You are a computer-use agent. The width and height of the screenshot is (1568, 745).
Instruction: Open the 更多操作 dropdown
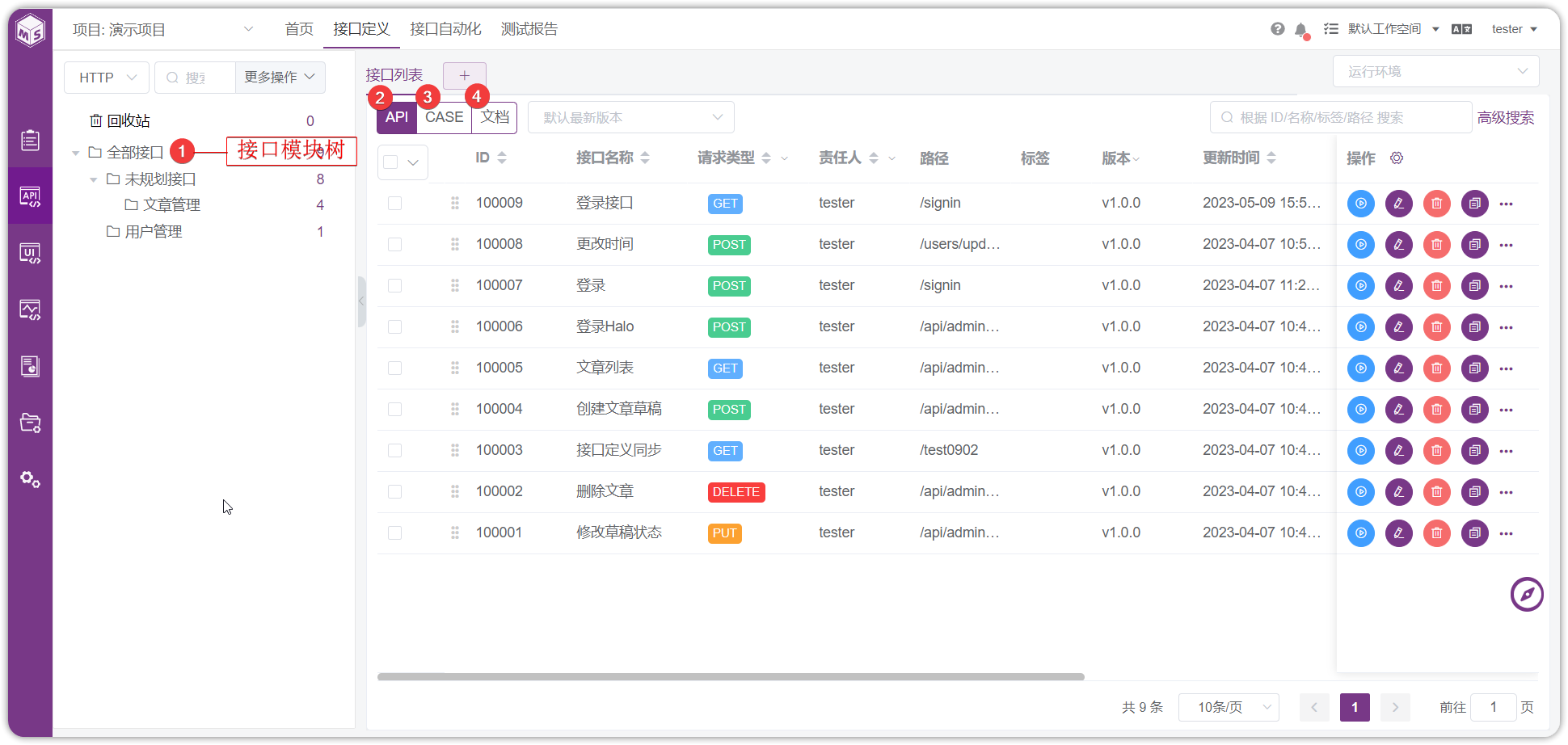280,78
